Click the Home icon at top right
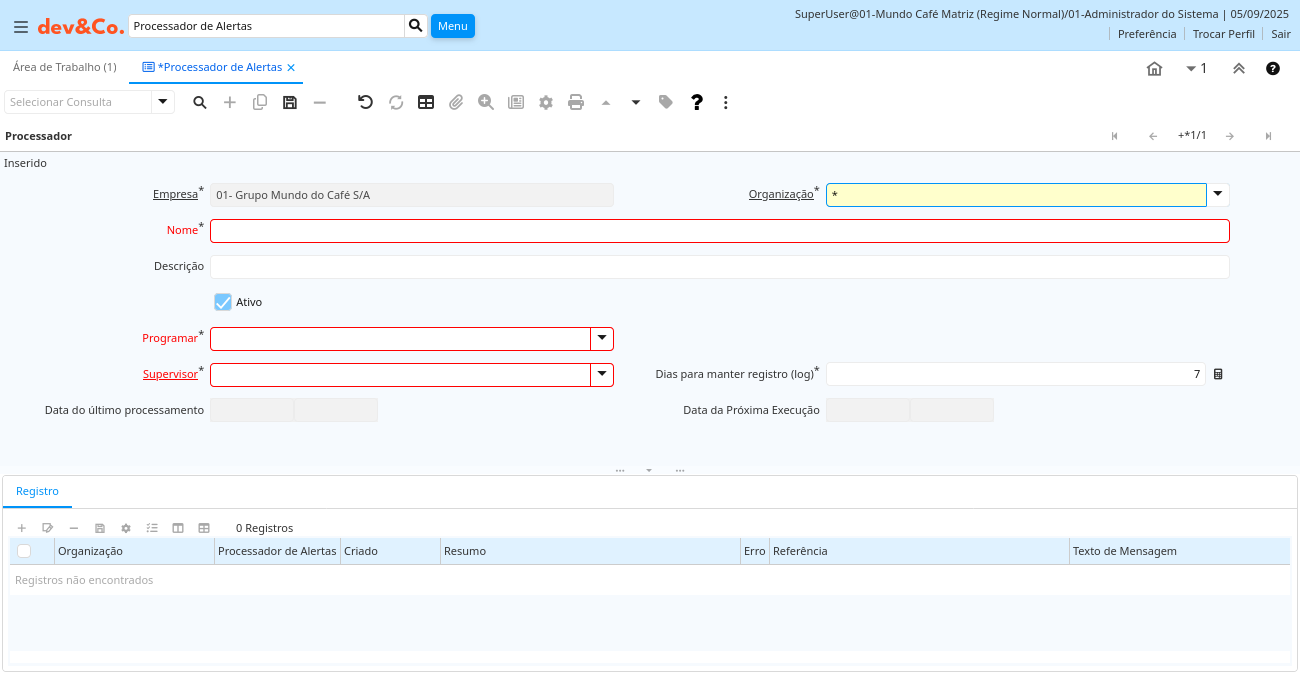 (x=1154, y=69)
